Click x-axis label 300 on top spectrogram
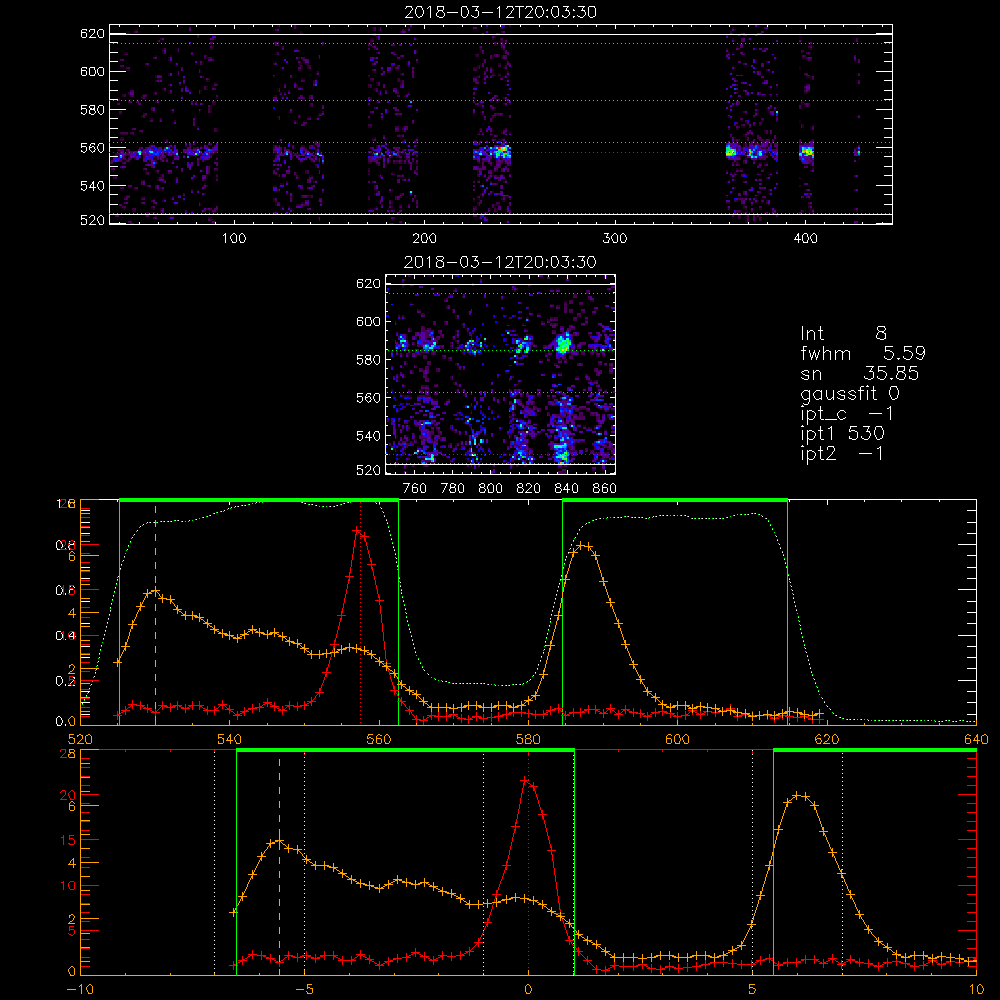The height and width of the screenshot is (1000, 1000). coord(615,239)
